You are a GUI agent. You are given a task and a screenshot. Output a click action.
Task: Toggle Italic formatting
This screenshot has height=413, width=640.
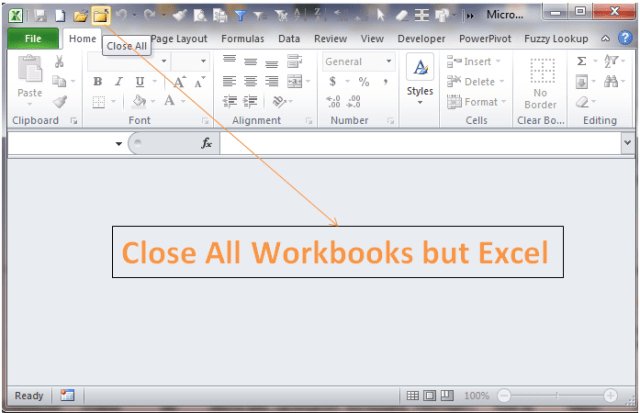pyautogui.click(x=119, y=81)
